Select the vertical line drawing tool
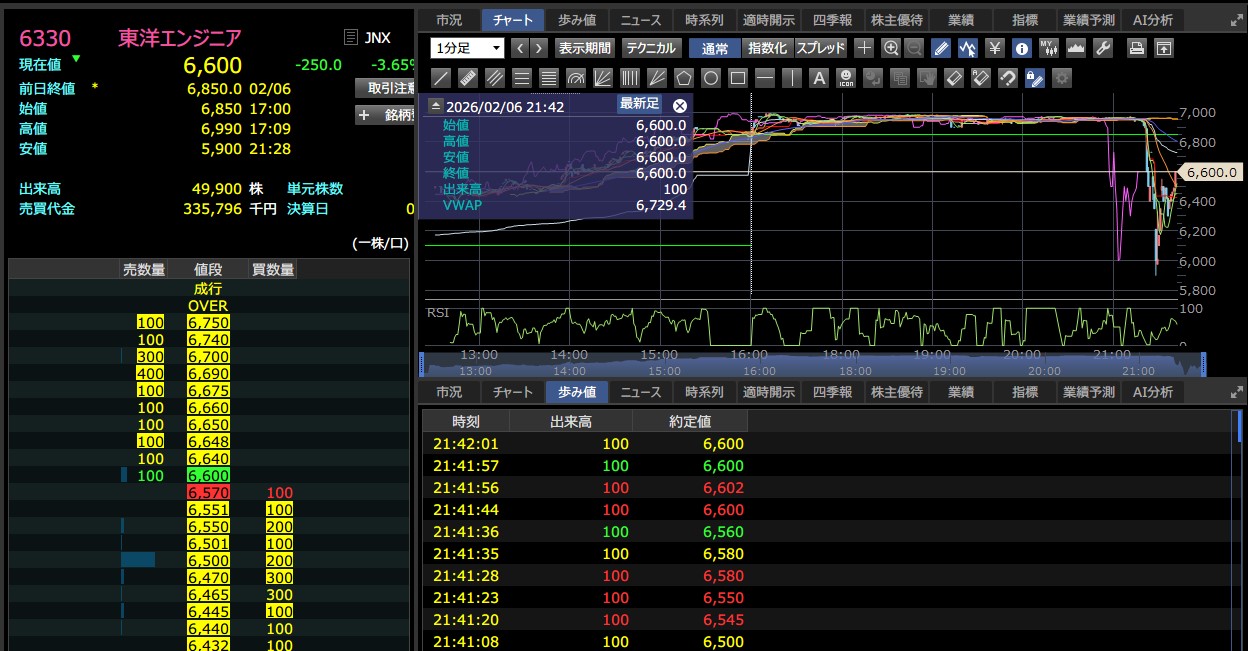 pyautogui.click(x=792, y=77)
